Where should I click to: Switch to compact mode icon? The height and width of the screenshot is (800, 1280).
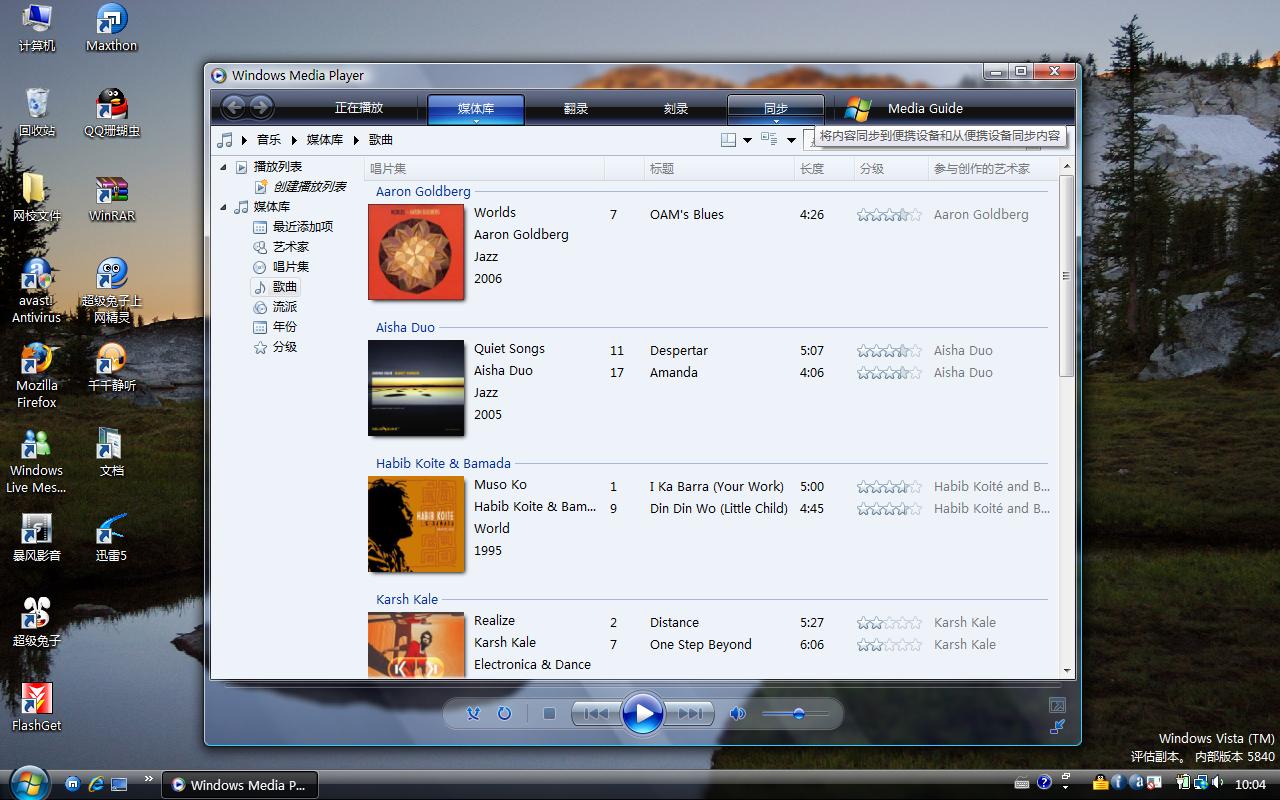point(1057,727)
